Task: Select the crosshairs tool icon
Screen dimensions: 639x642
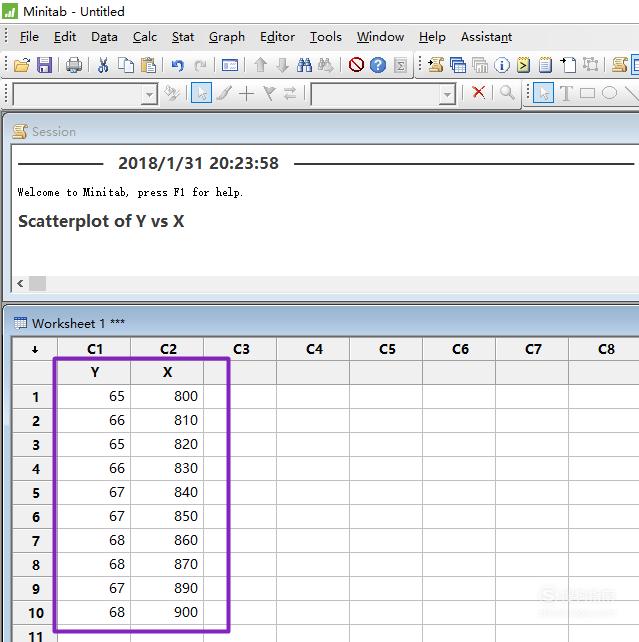Action: (246, 94)
